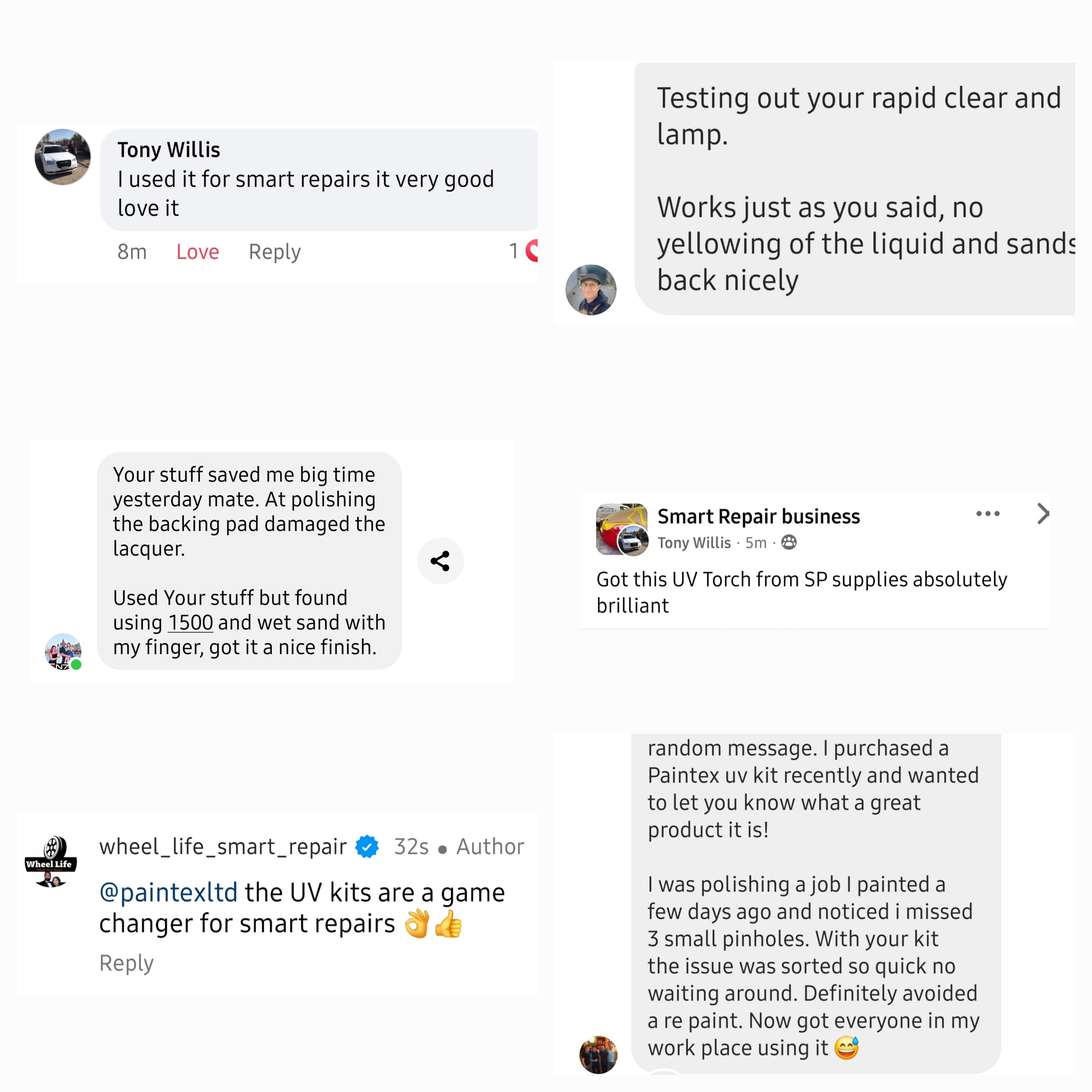Click the share icon beside the message bubble
This screenshot has height=1092, width=1092.
coord(440,561)
